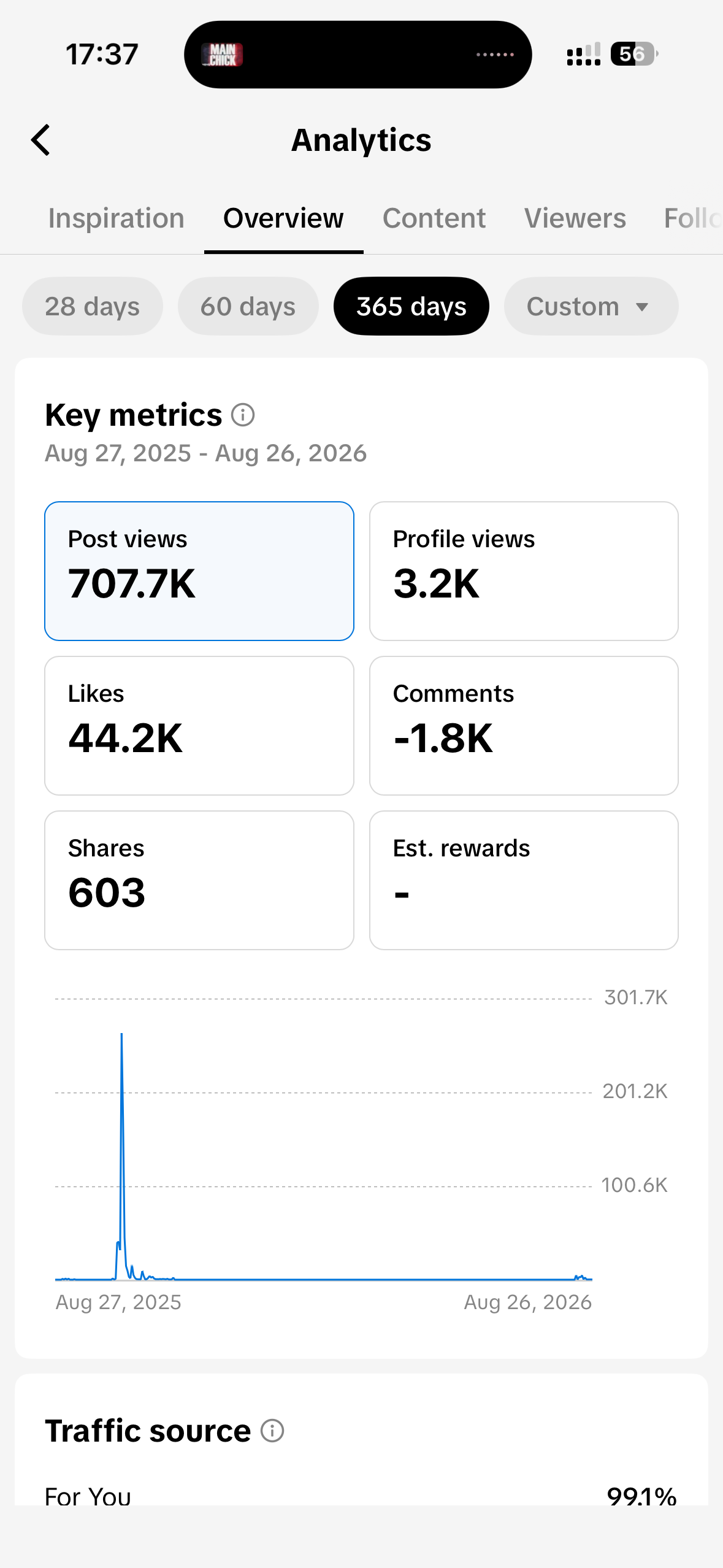Open Traffic source info icon
Screen dimensions: 723x1568
point(272,1431)
